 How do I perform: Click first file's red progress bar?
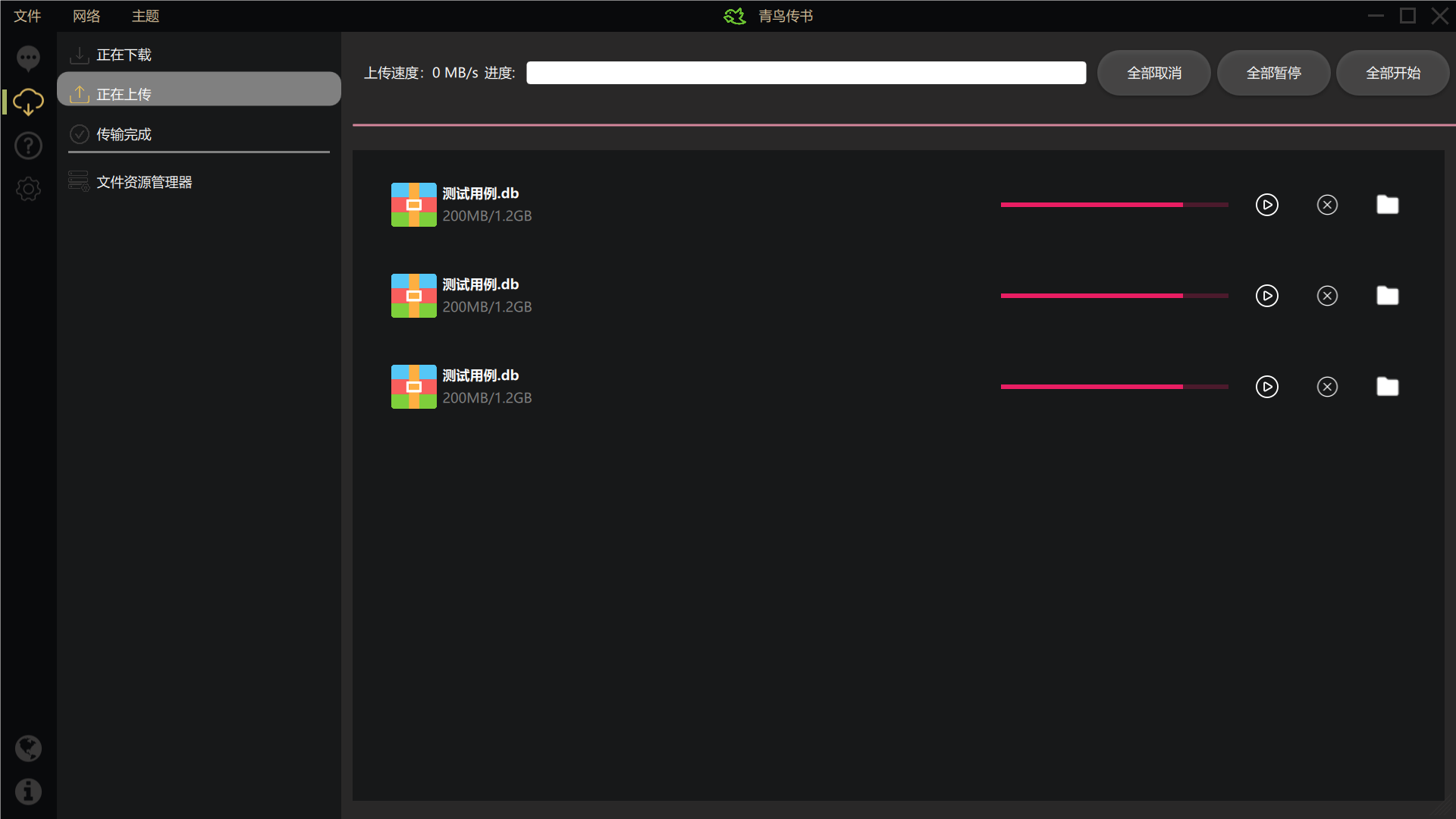[1115, 205]
